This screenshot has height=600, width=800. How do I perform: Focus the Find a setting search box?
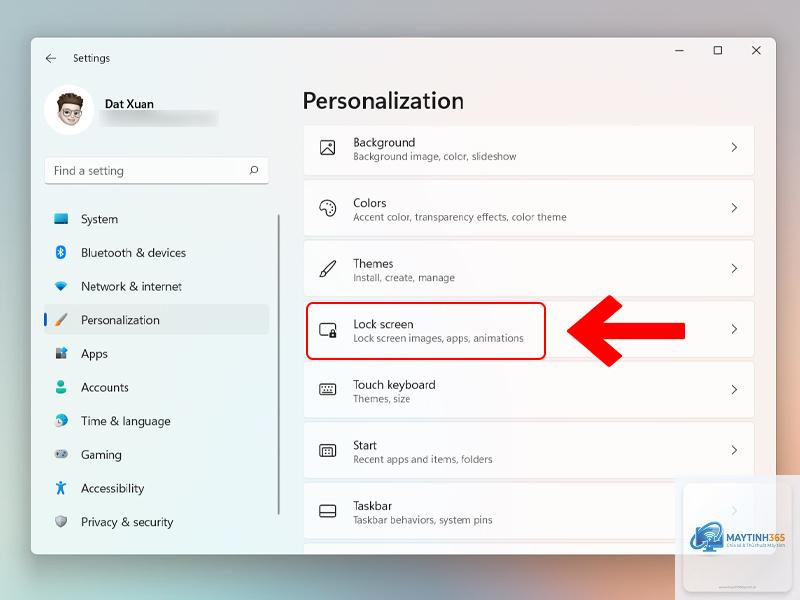point(156,170)
